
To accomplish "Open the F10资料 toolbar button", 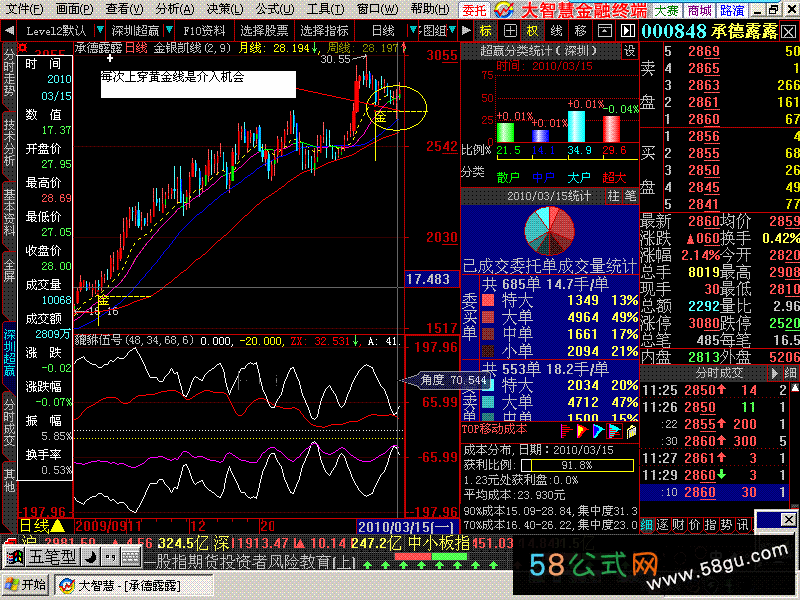I will click(x=204, y=31).
